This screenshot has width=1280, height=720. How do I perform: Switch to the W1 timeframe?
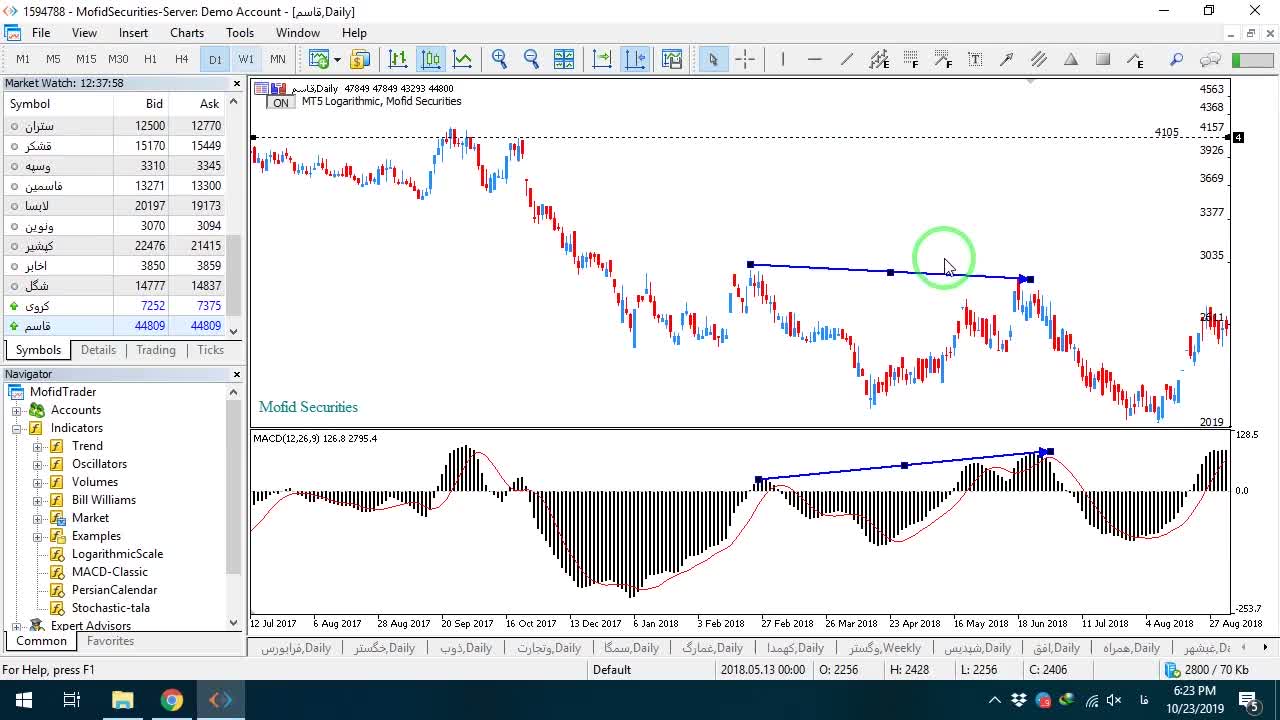246,60
